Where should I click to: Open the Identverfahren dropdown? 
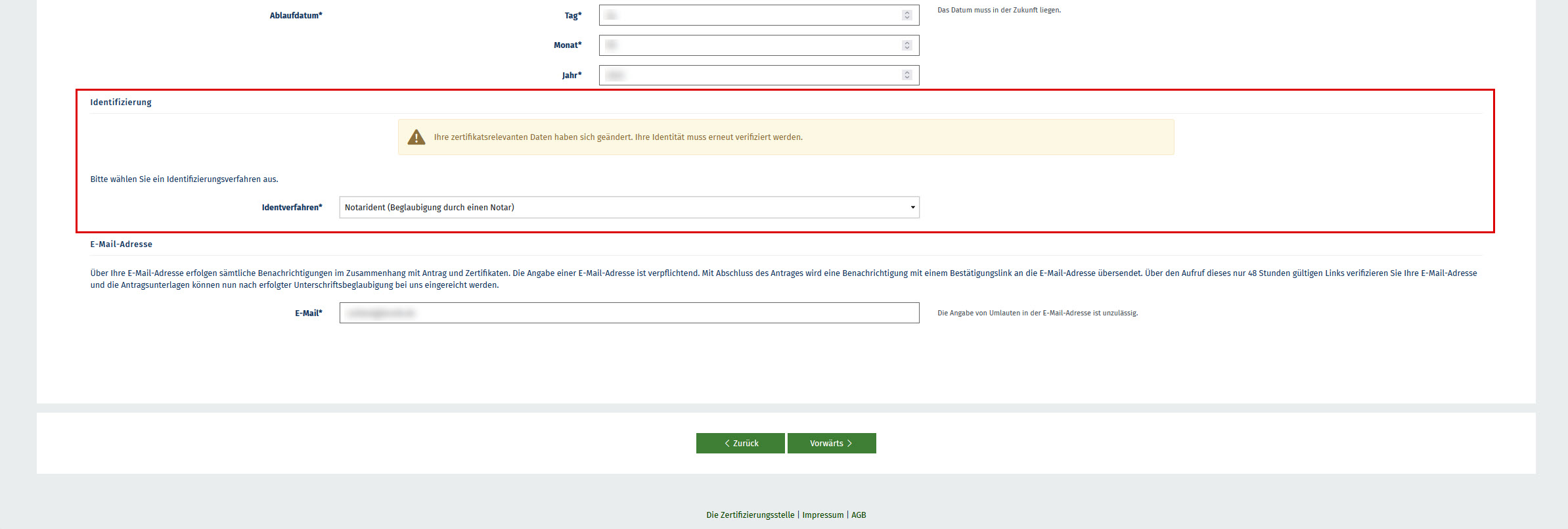(629, 208)
